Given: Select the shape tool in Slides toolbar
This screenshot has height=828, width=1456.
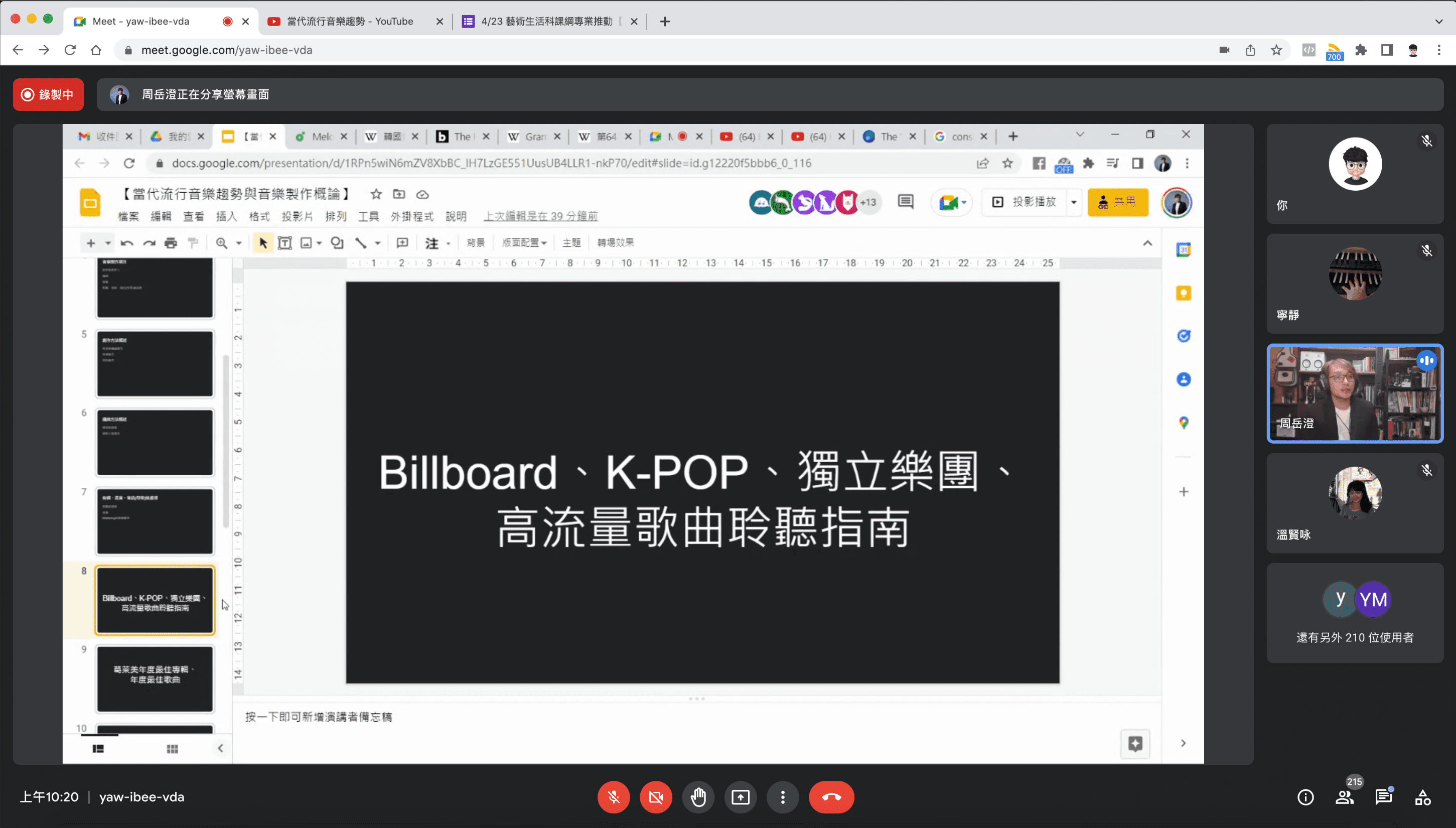Looking at the screenshot, I should tap(337, 243).
